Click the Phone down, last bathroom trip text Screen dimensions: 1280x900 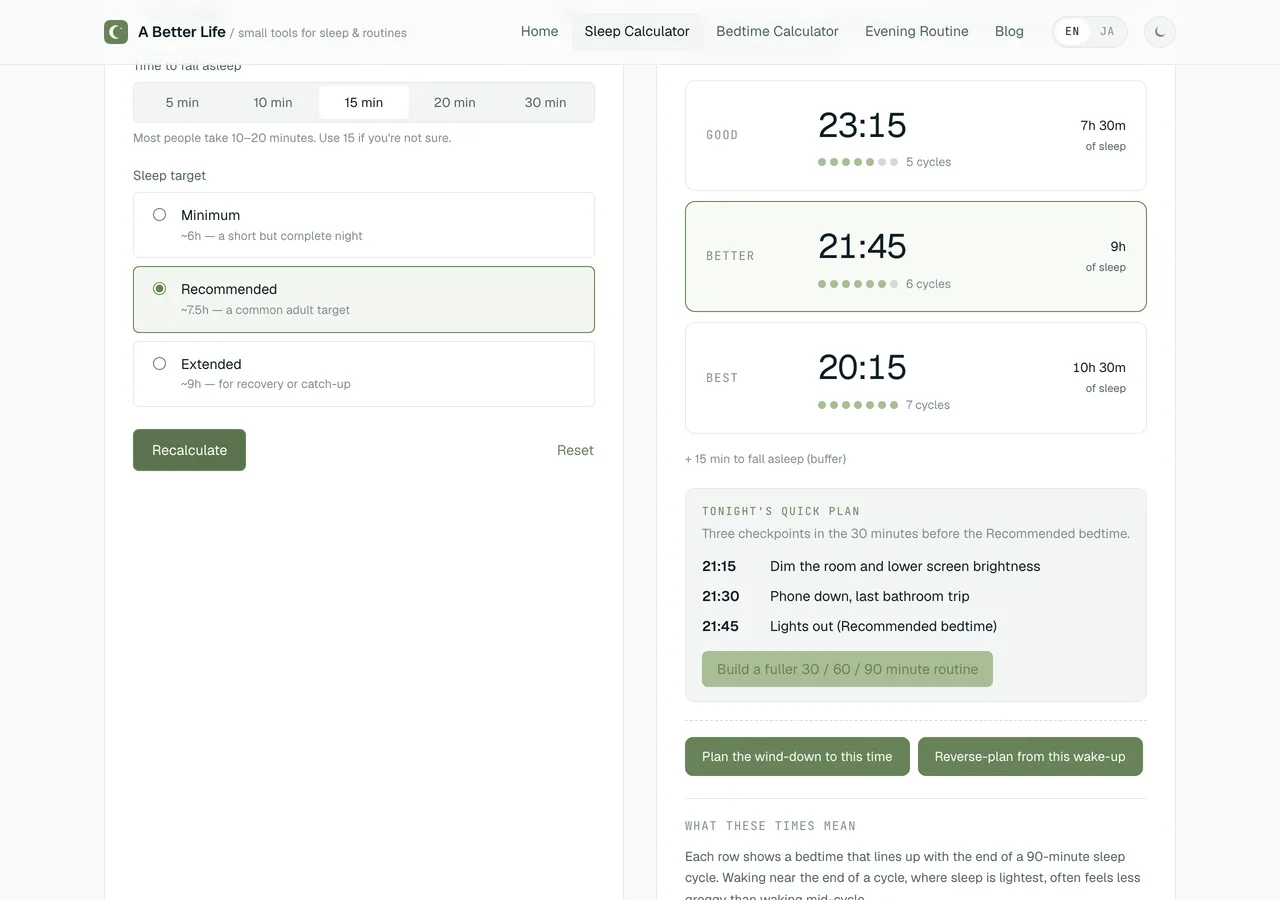pyautogui.click(x=870, y=596)
